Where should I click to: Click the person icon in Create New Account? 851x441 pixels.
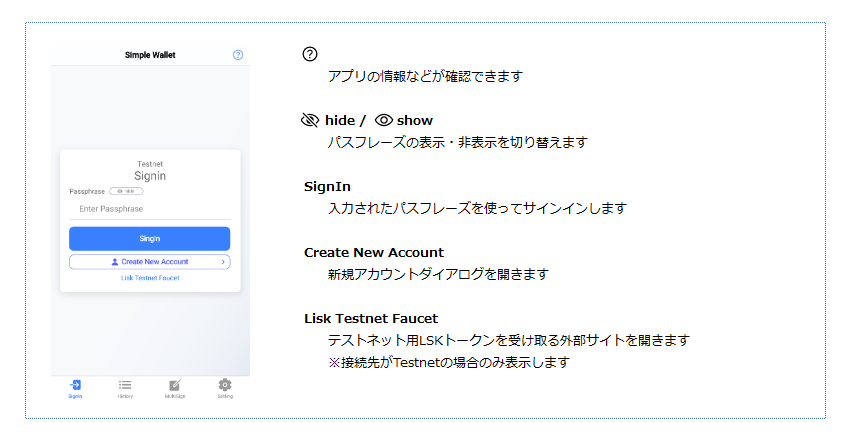point(115,261)
